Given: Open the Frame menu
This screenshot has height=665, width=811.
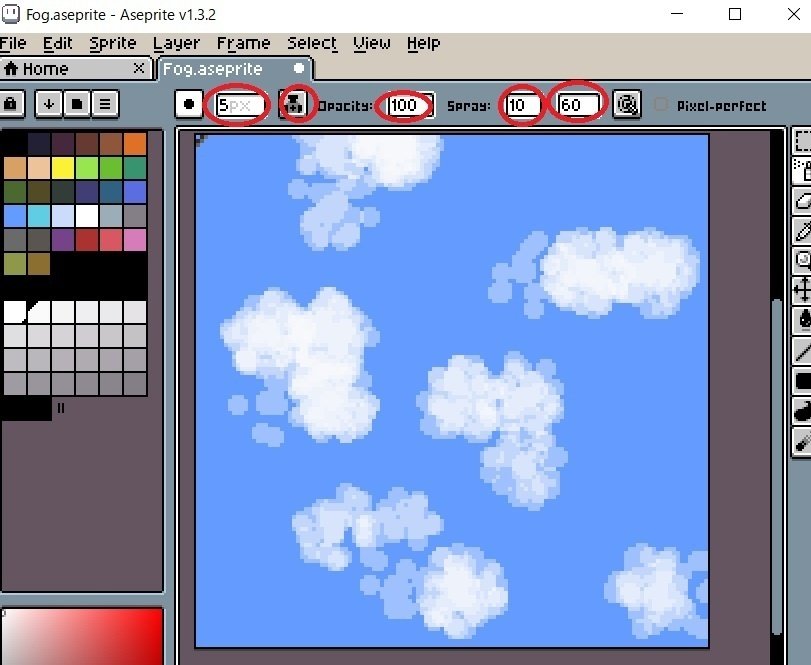Looking at the screenshot, I should pyautogui.click(x=243, y=43).
